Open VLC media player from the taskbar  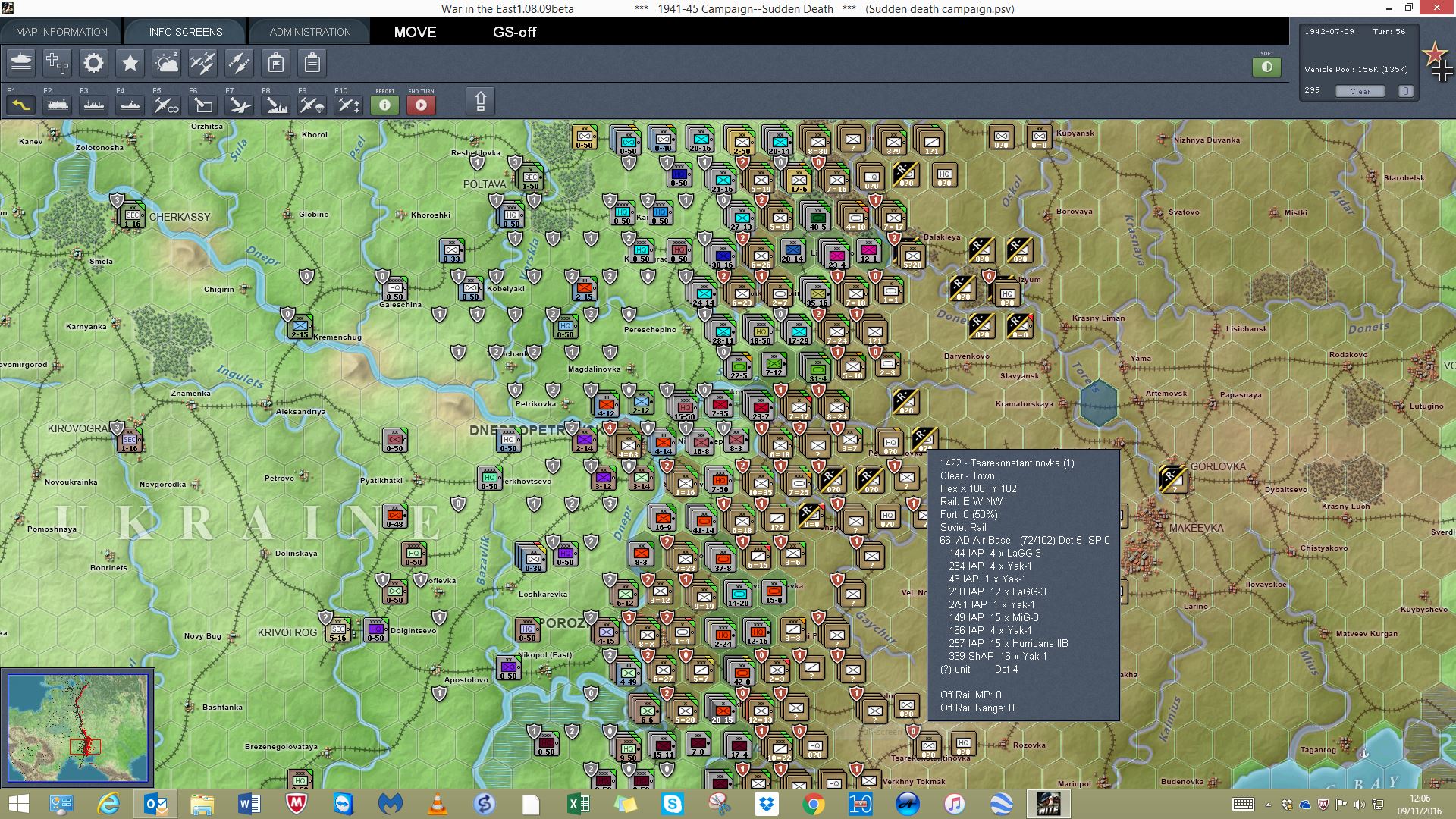[x=437, y=804]
